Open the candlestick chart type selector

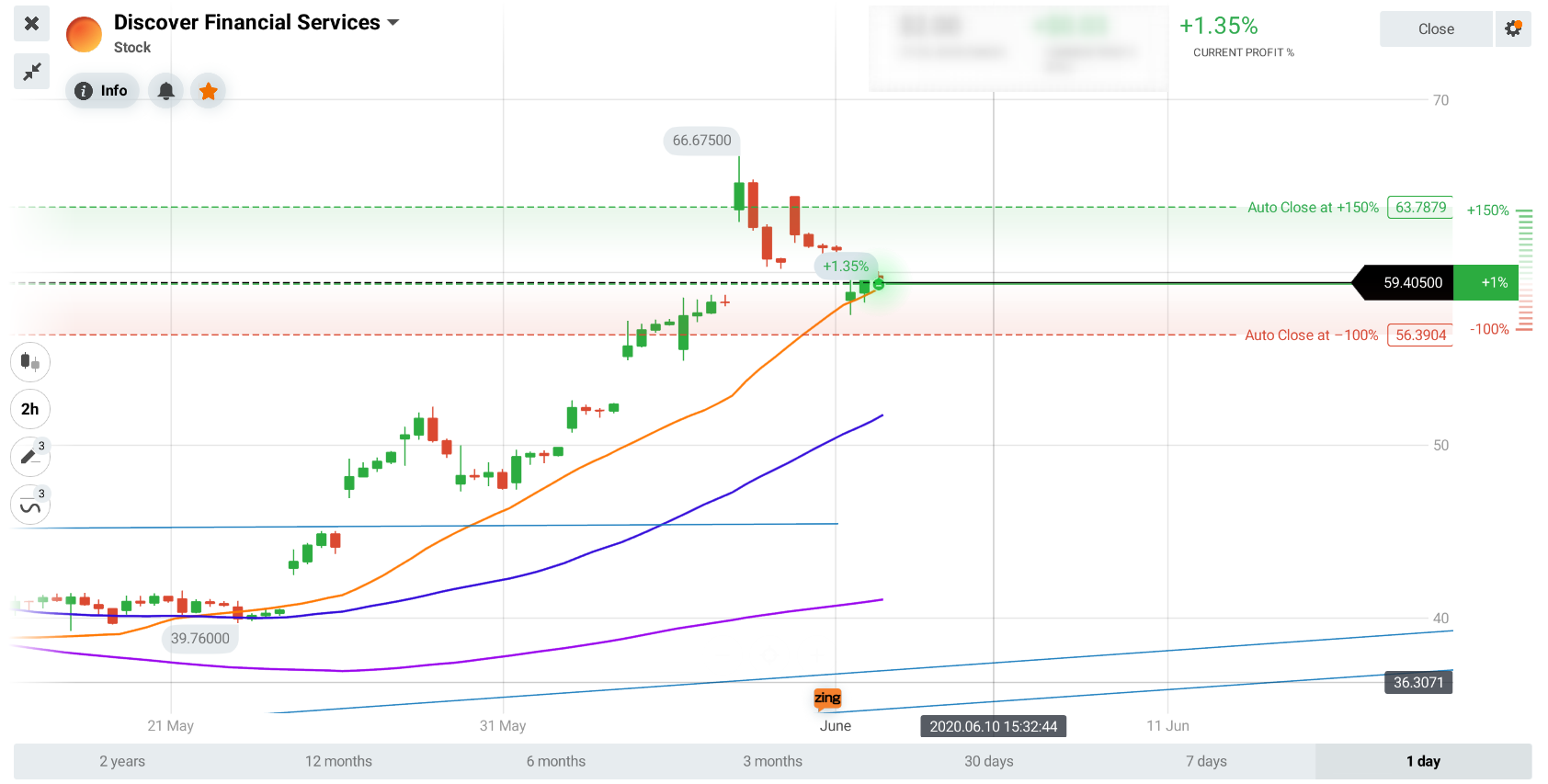(30, 362)
